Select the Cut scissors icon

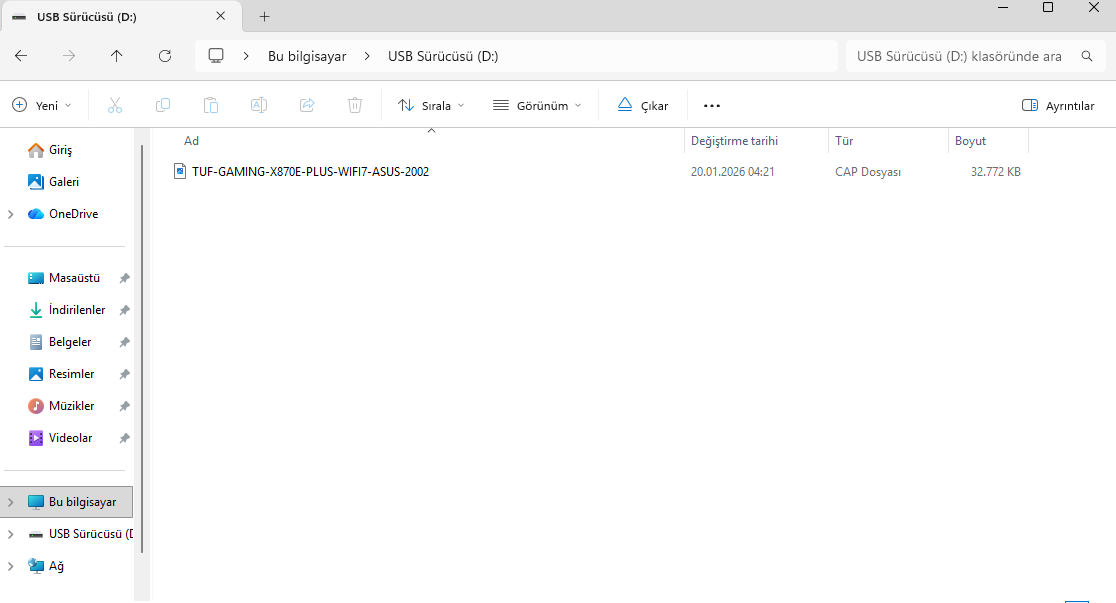pyautogui.click(x=115, y=105)
